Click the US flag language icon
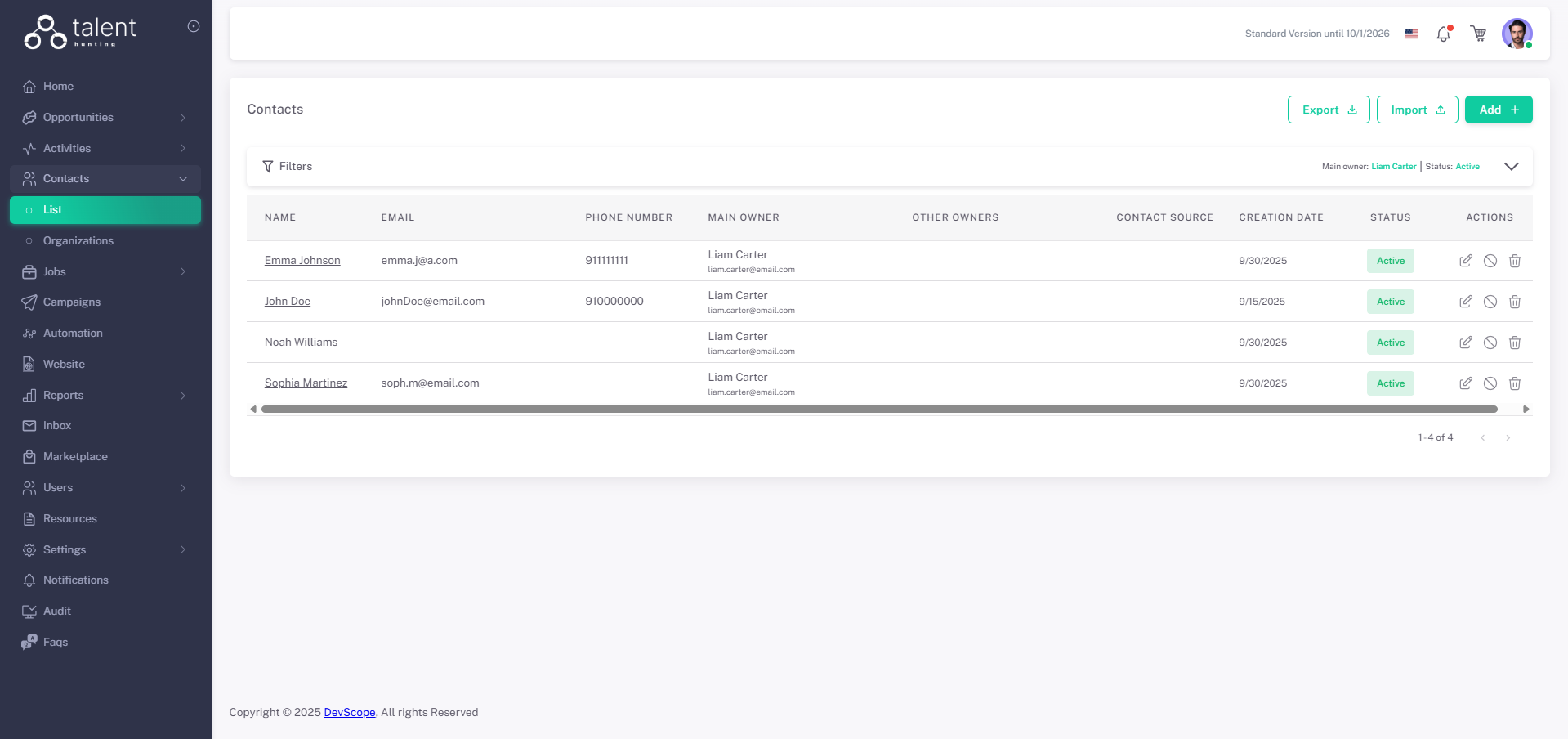This screenshot has height=739, width=1568. tap(1411, 34)
